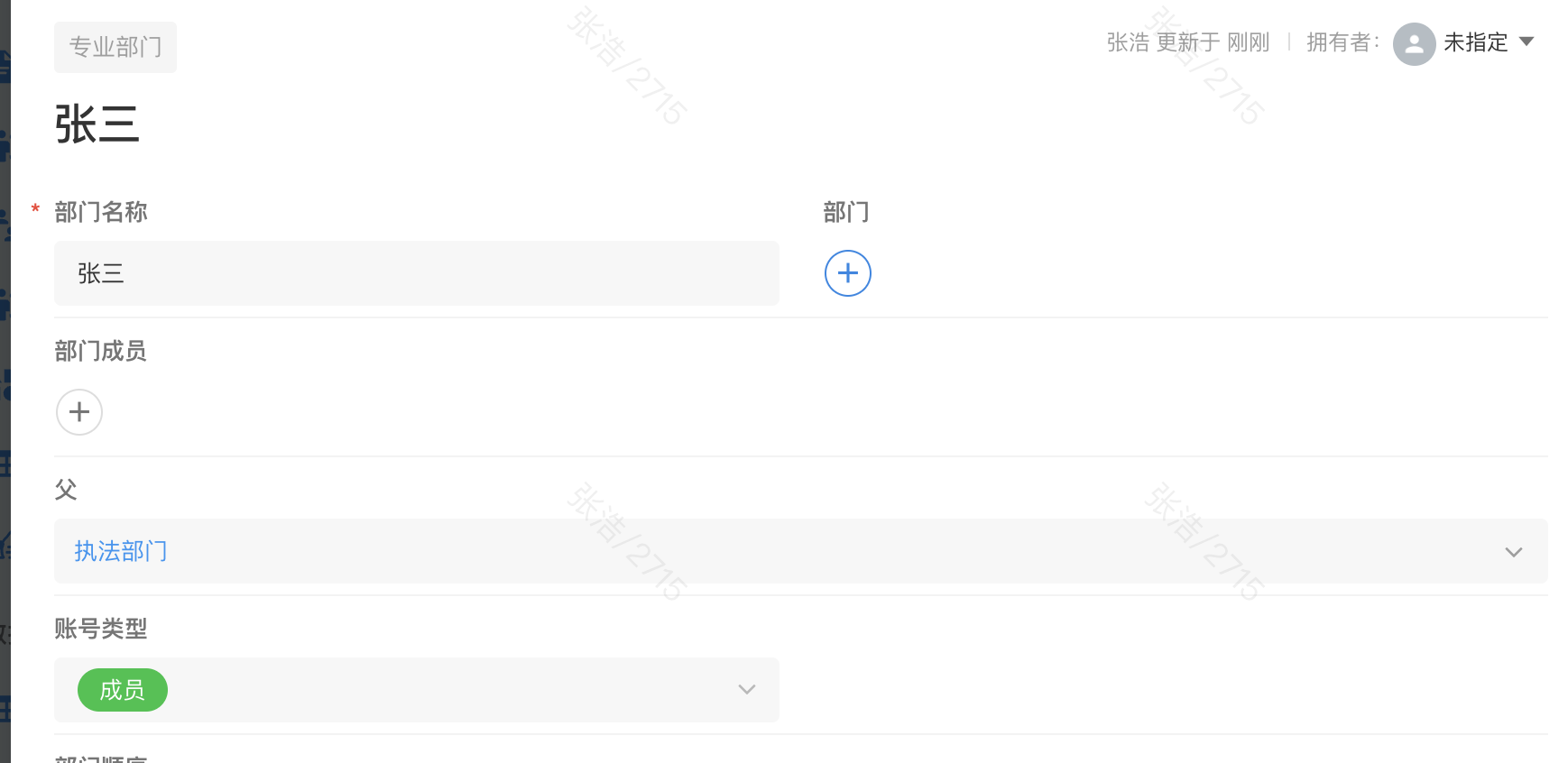
Task: Add a member with the 部门成员 plus icon
Action: coord(79,412)
